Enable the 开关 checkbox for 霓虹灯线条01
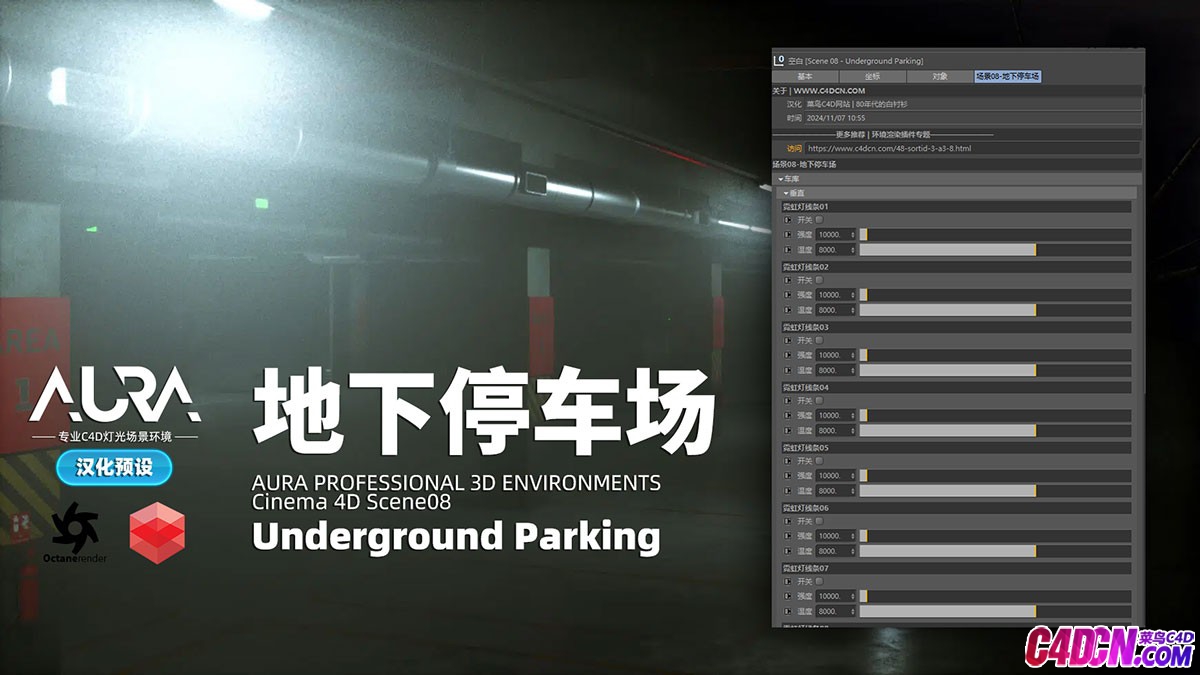1200x675 pixels. point(820,220)
